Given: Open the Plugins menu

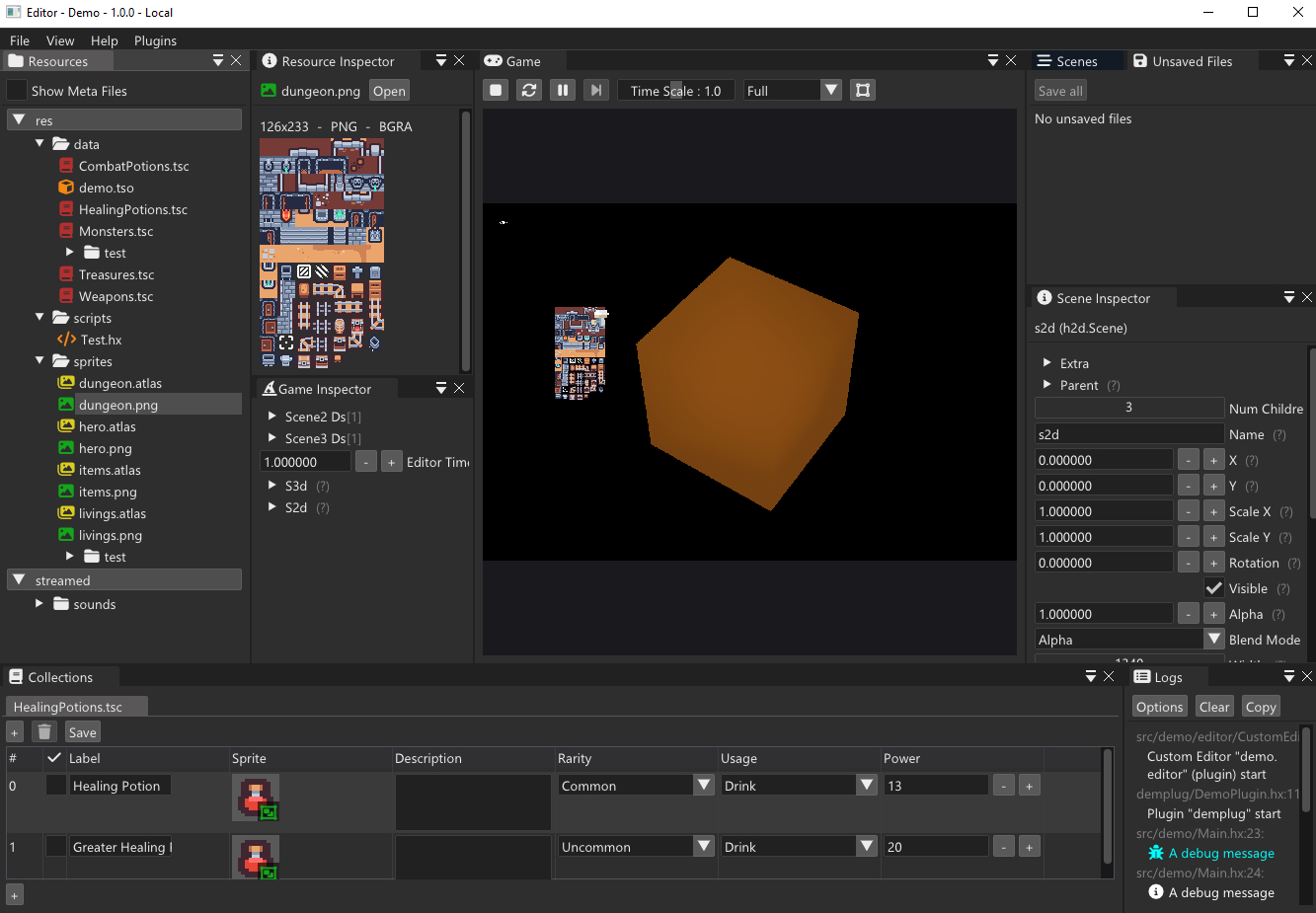Looking at the screenshot, I should [155, 40].
